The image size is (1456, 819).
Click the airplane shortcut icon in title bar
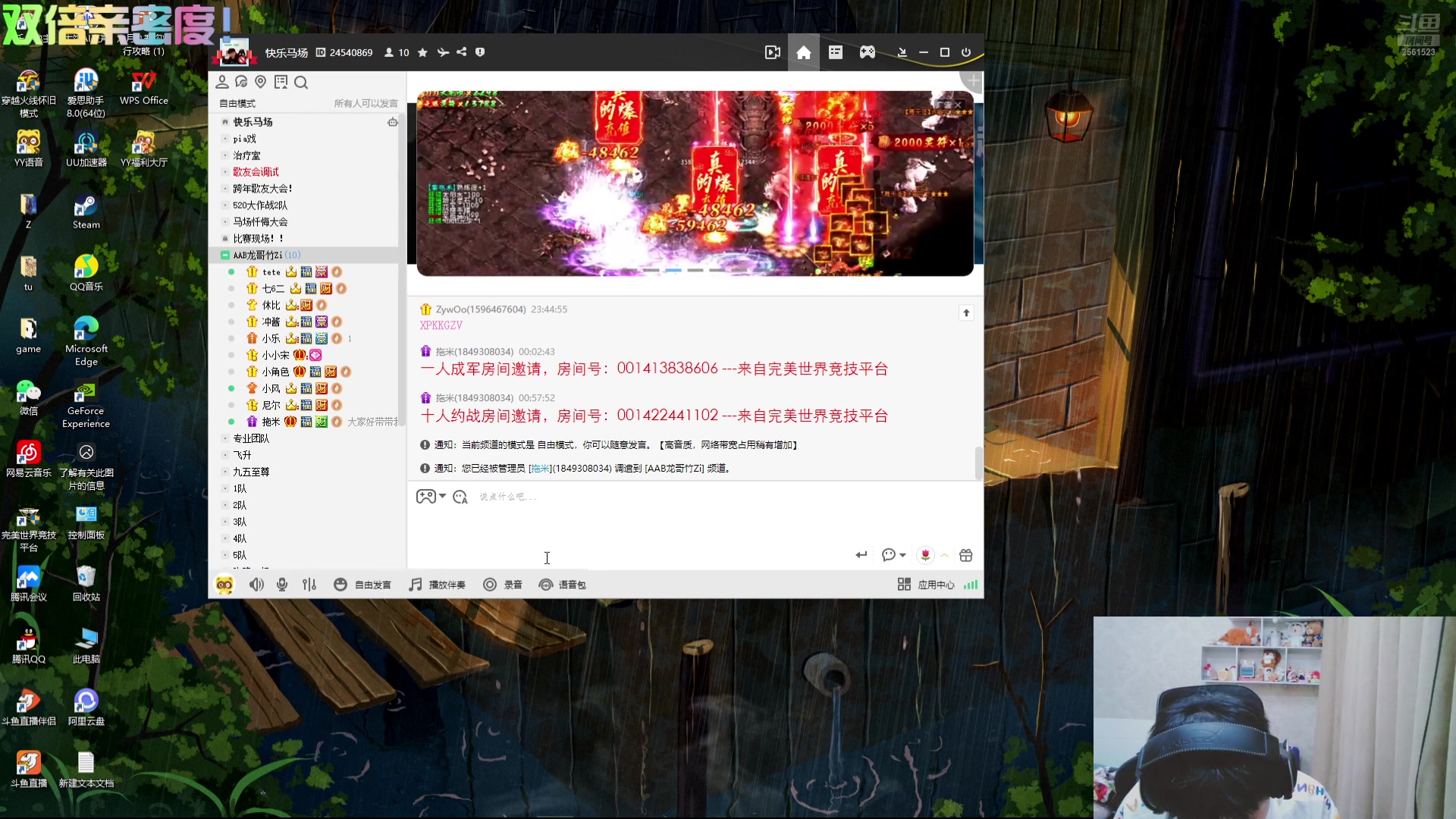pyautogui.click(x=443, y=52)
